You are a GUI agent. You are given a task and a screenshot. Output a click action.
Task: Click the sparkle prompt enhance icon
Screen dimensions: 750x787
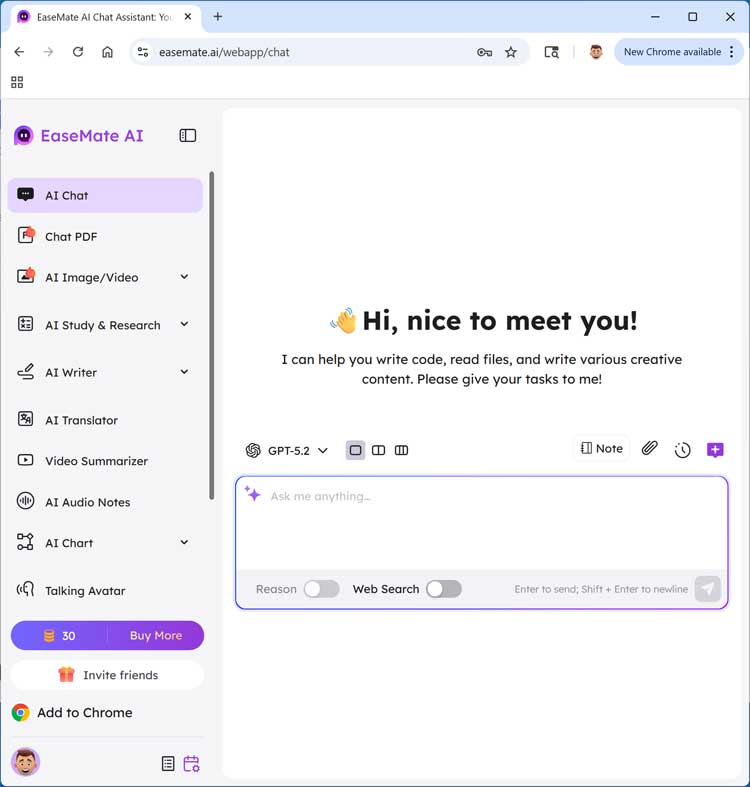tap(253, 494)
